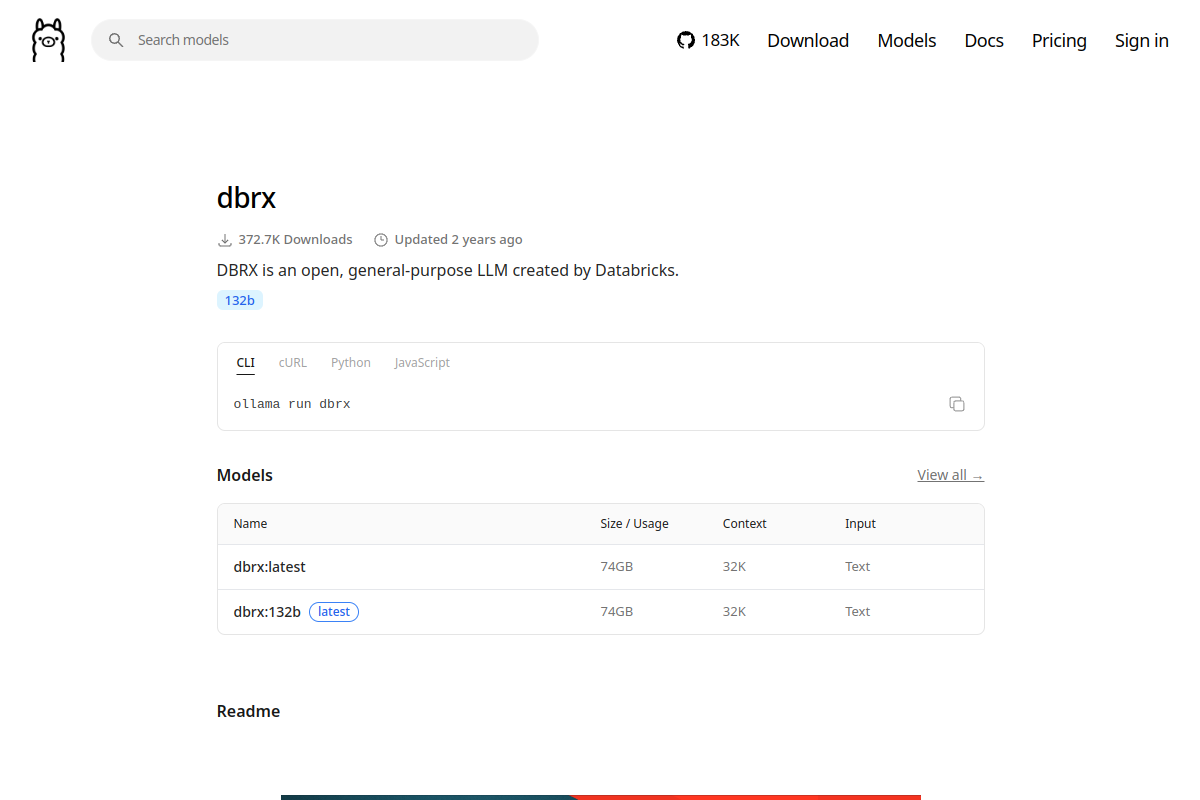This screenshot has height=800, width=1200.
Task: Focus the Search models field
Action: point(315,40)
